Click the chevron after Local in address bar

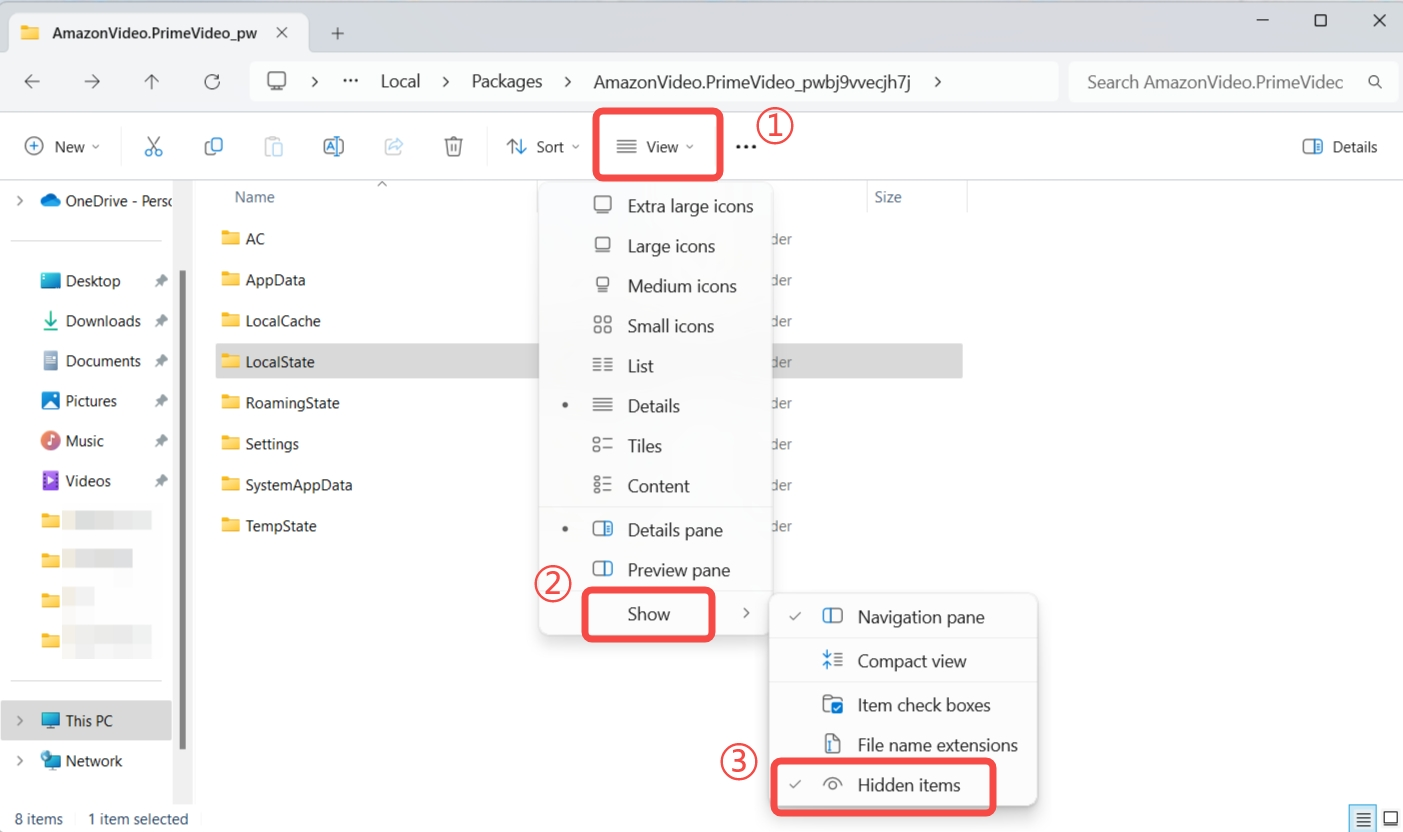click(x=446, y=82)
